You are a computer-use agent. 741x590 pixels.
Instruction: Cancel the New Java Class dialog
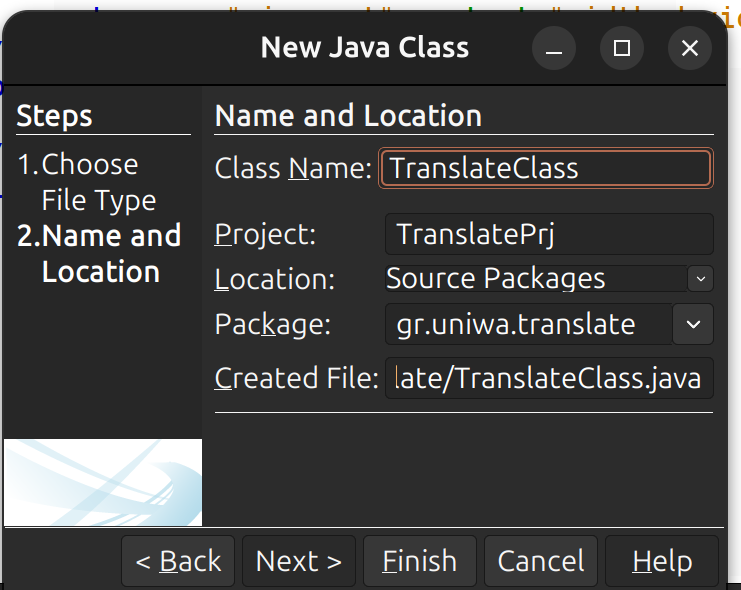coord(541,561)
